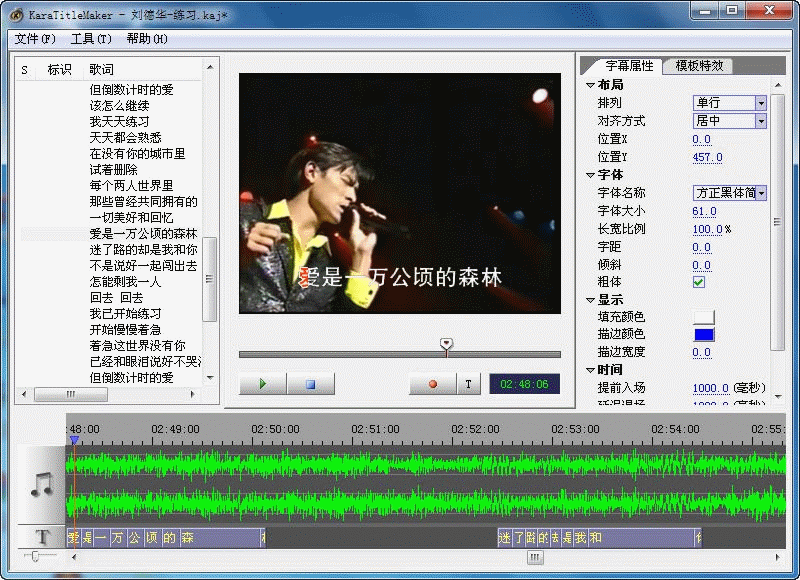The width and height of the screenshot is (800, 580).
Task: Click the timeline horizontal scroll right arrow
Action: coord(778,558)
